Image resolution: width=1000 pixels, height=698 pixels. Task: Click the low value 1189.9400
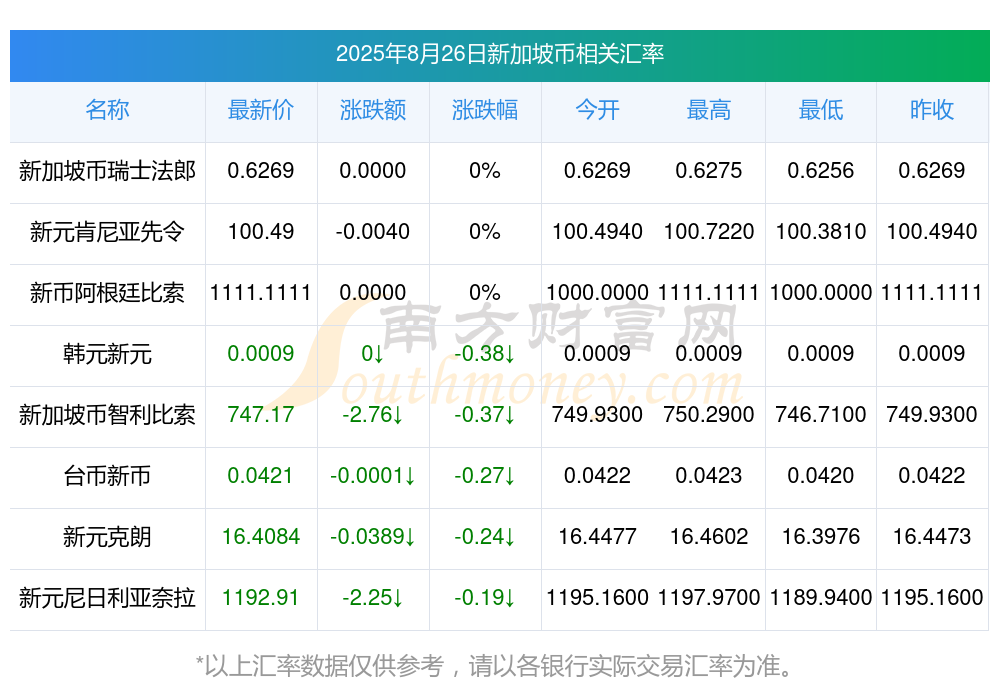click(821, 598)
